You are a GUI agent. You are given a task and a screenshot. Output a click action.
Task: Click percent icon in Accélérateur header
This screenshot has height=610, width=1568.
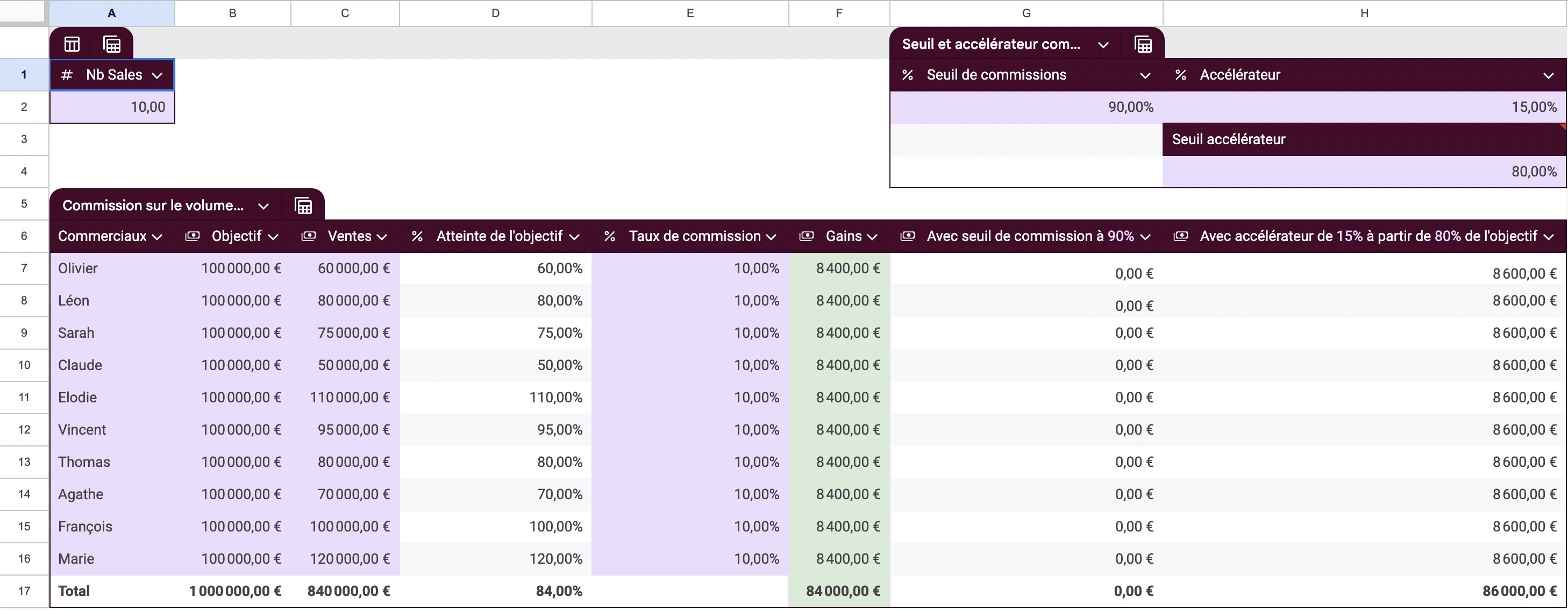pos(1181,75)
